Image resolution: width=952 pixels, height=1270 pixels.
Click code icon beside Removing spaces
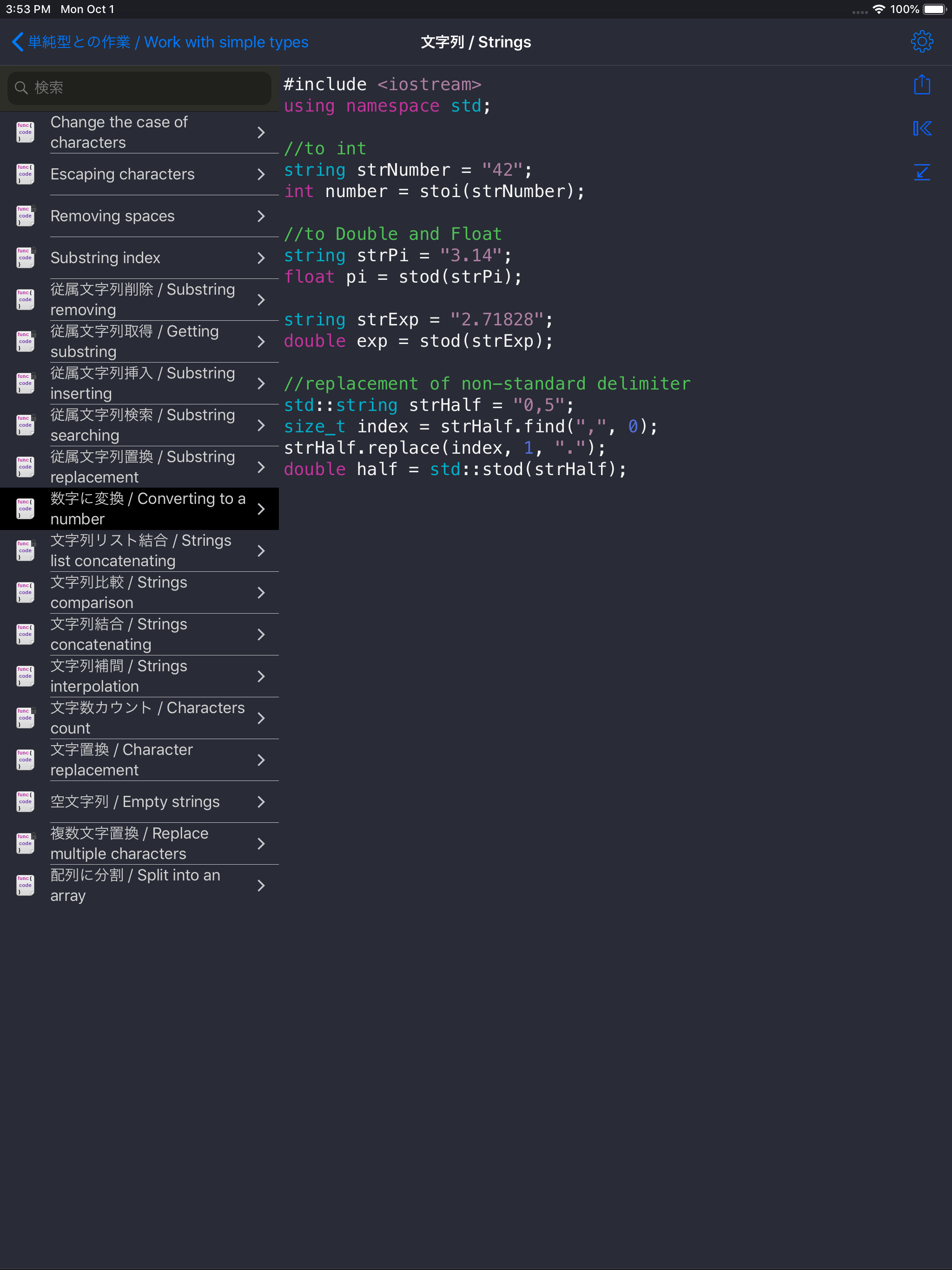click(x=25, y=216)
